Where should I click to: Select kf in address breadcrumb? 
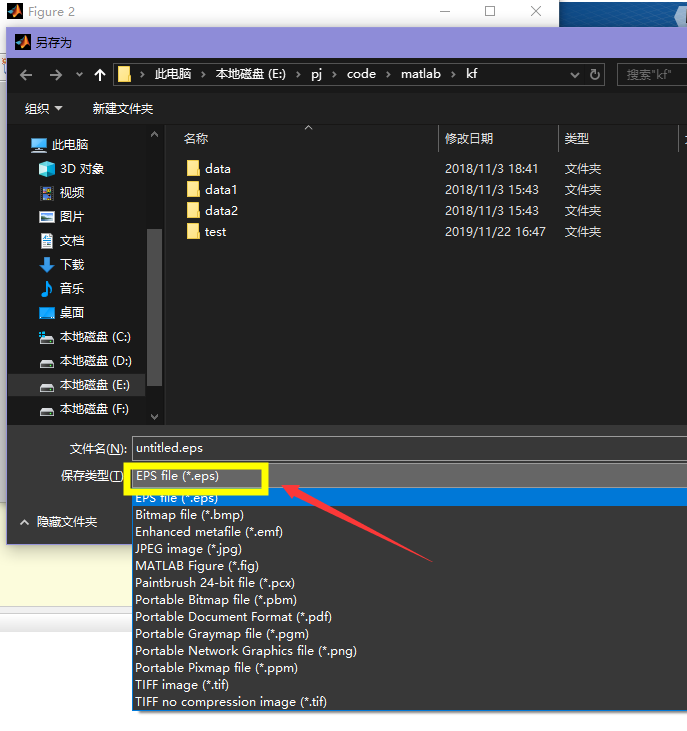pyautogui.click(x=472, y=74)
